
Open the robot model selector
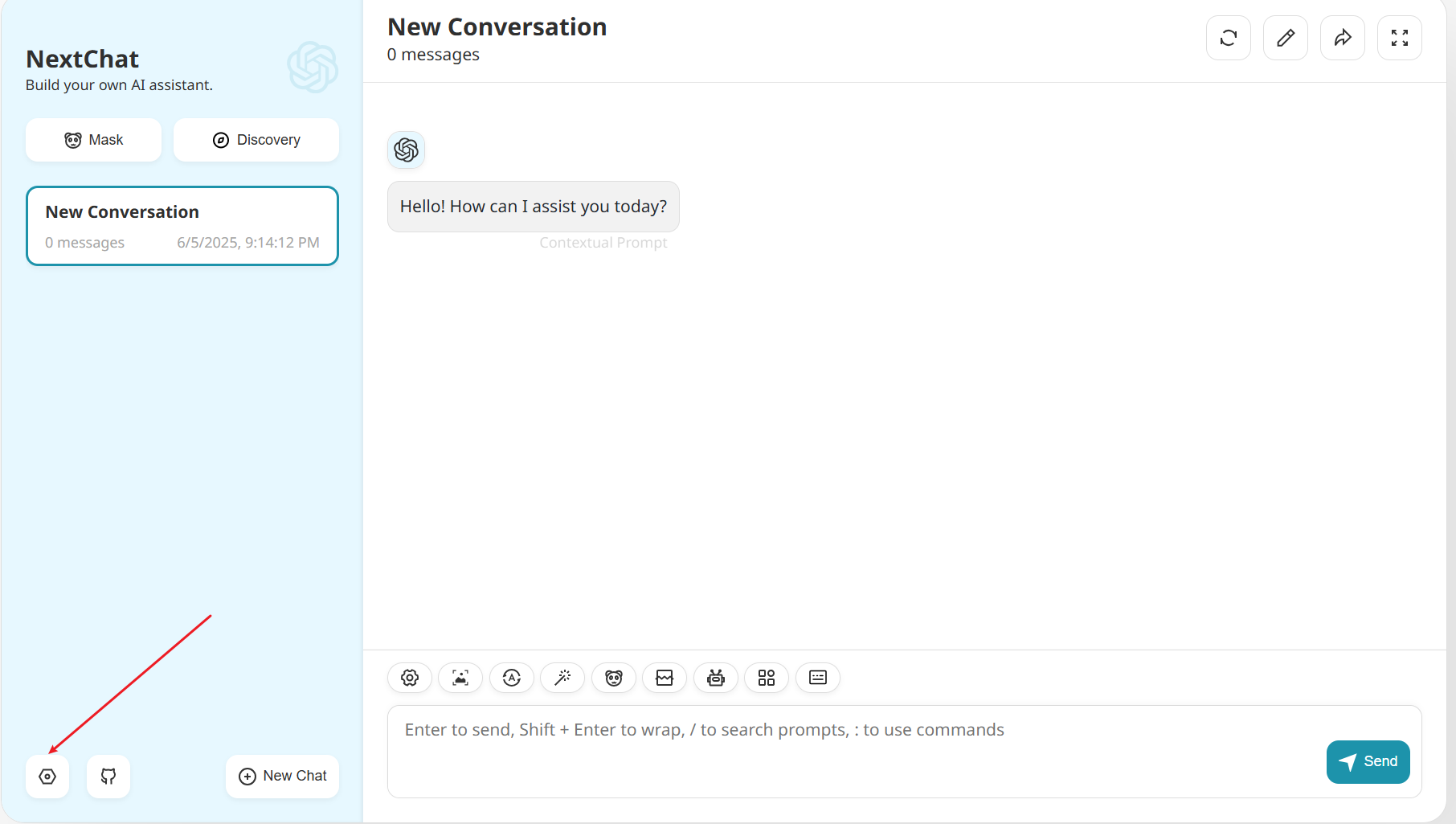click(716, 678)
